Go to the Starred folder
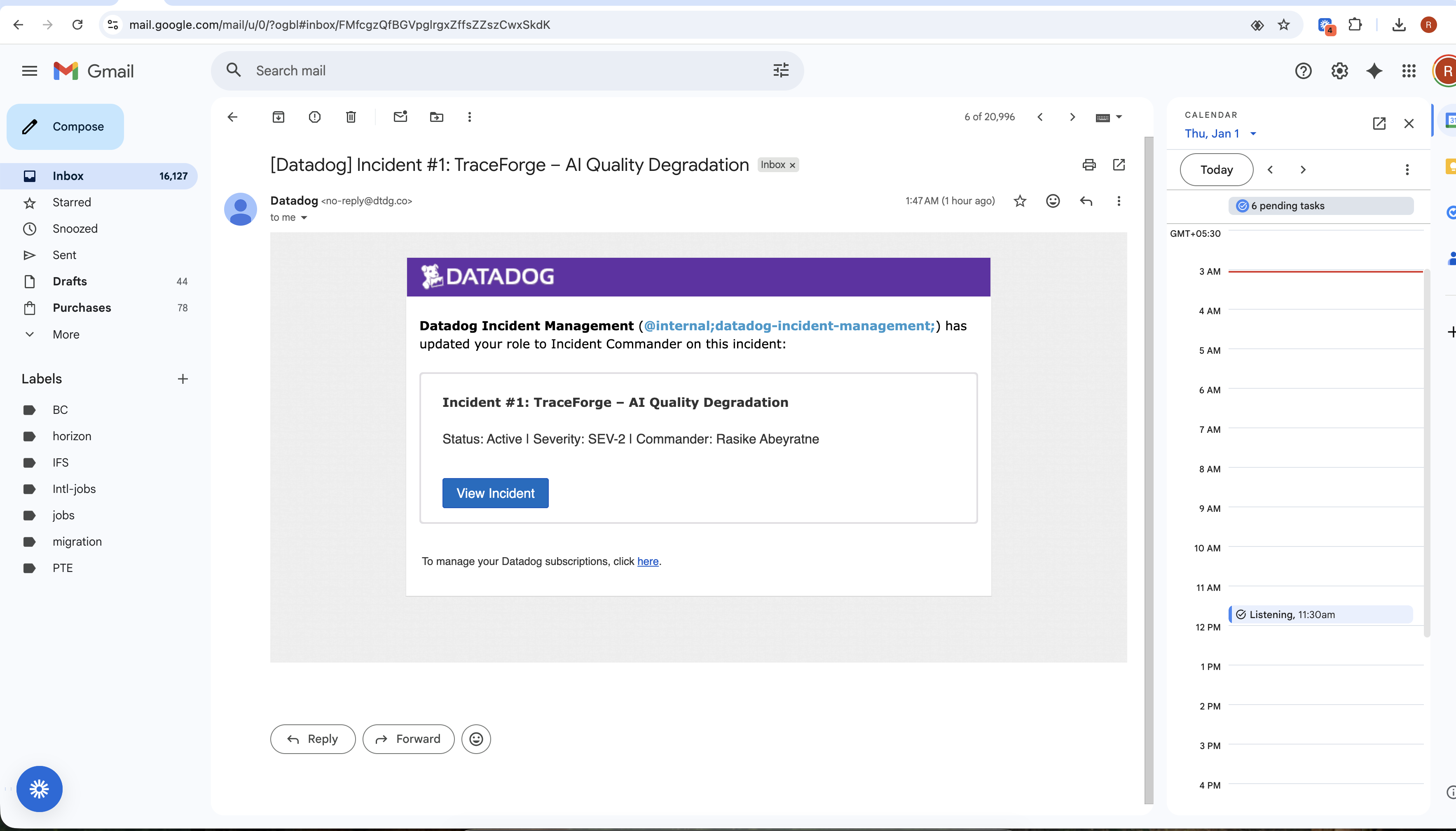Viewport: 1456px width, 831px height. tap(71, 202)
